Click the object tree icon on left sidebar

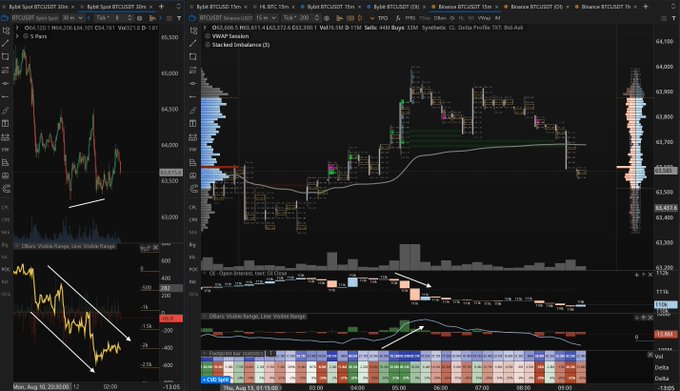coord(5,31)
